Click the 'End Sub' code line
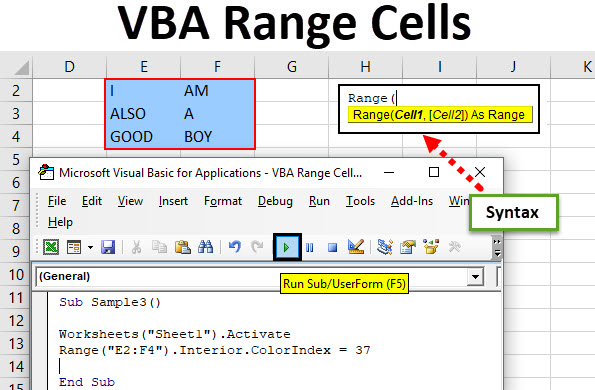Image resolution: width=595 pixels, height=390 pixels. (87, 382)
